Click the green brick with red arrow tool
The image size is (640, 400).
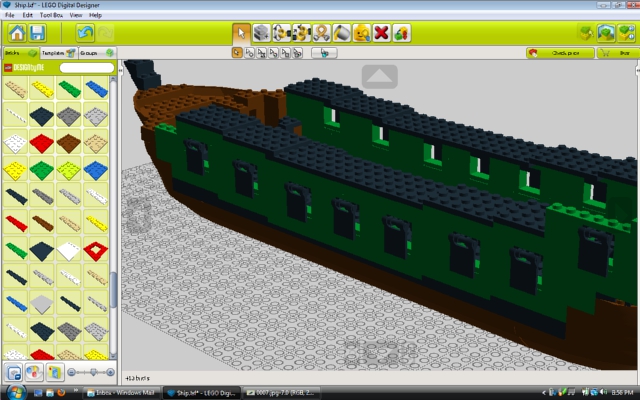tap(401, 33)
